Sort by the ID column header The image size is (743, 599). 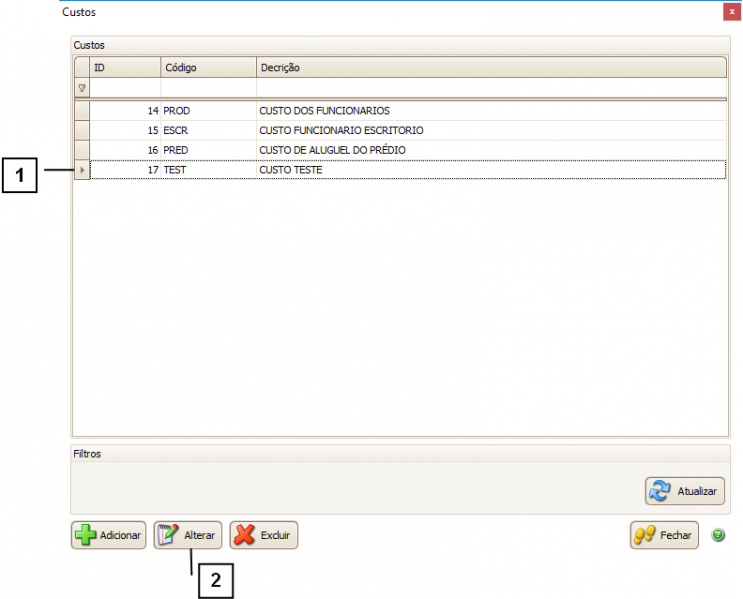pyautogui.click(x=125, y=68)
